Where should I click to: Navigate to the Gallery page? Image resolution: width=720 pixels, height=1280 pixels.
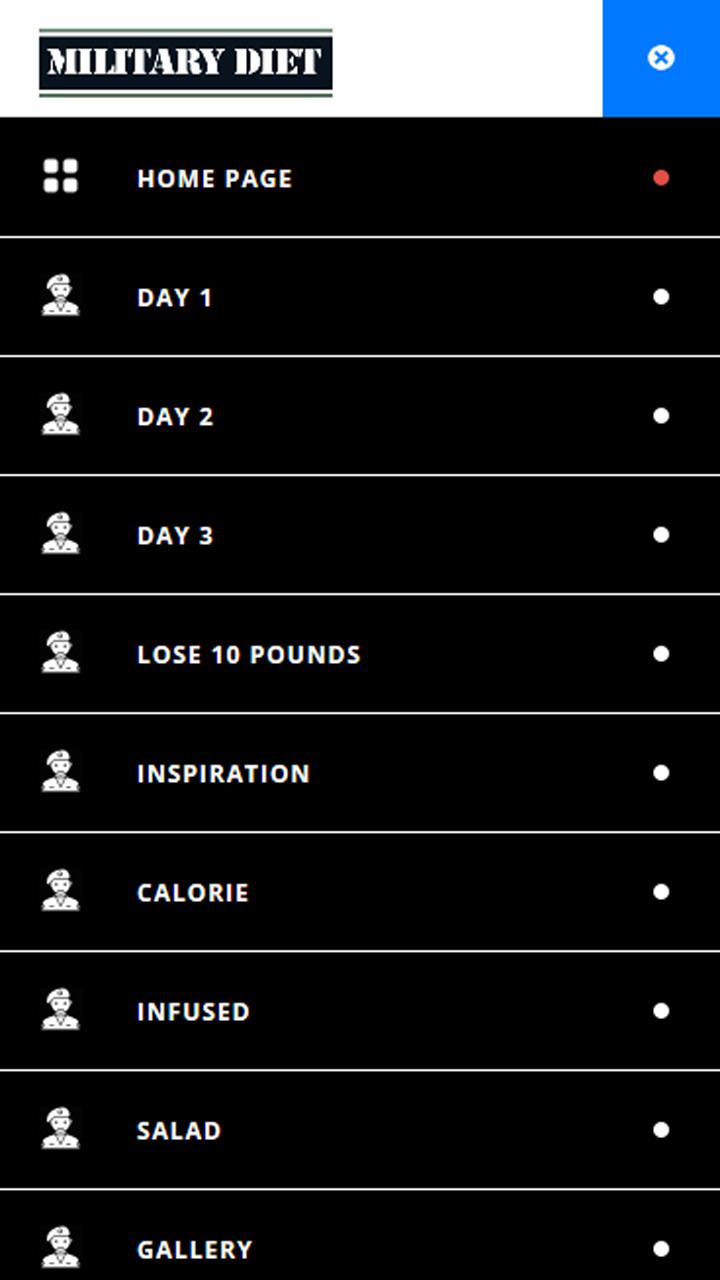tap(194, 1250)
